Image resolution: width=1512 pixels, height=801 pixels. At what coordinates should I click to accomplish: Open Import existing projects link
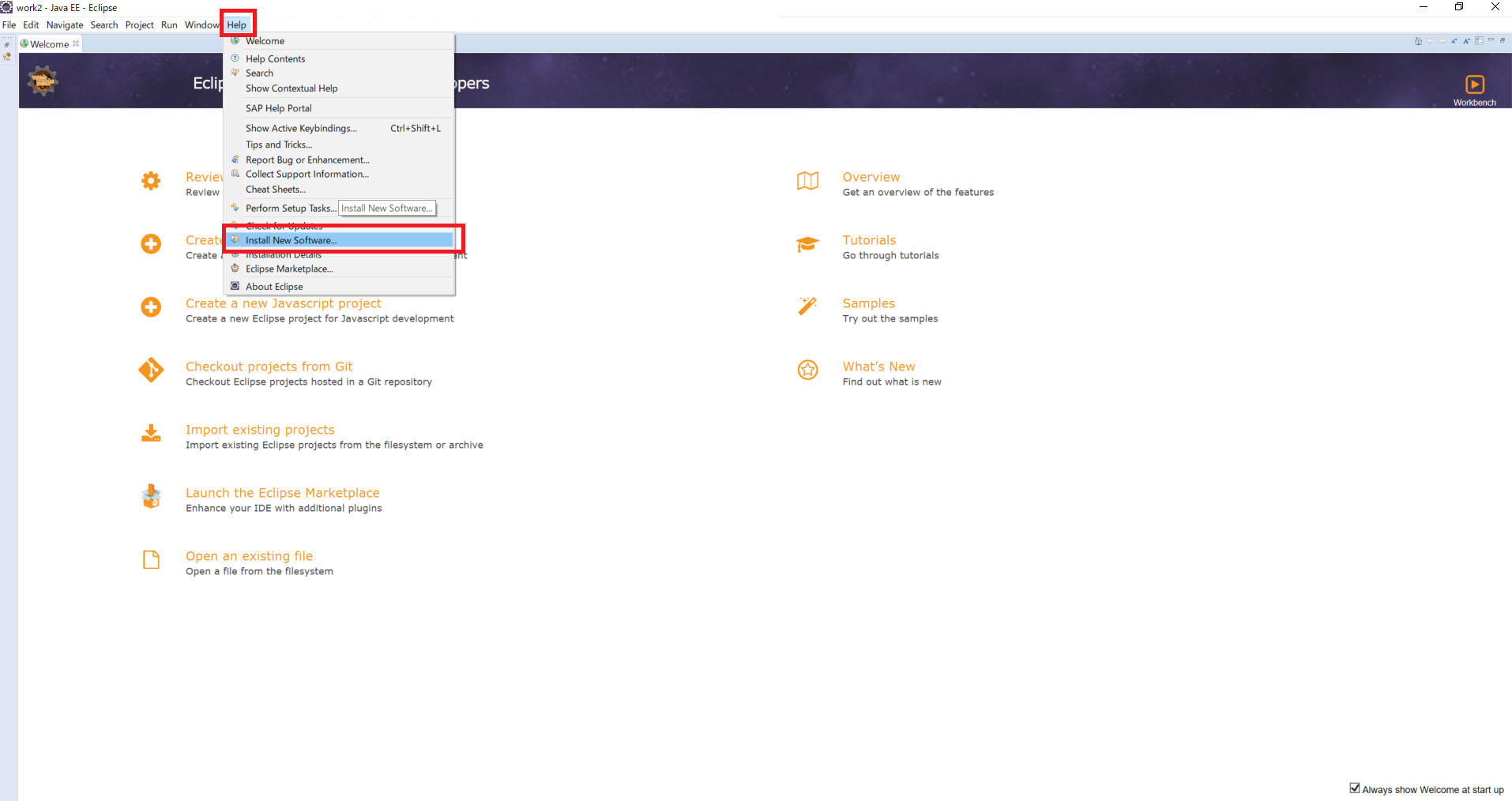click(x=260, y=430)
